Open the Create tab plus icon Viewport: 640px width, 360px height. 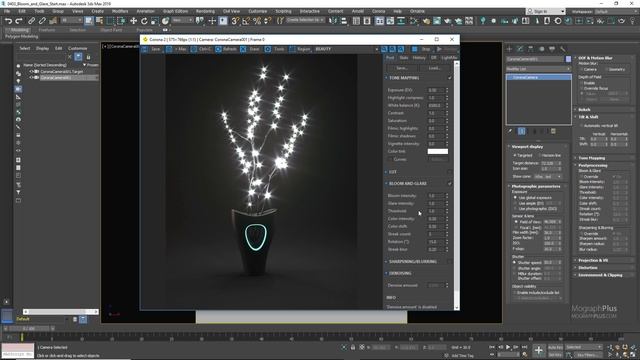(x=509, y=49)
